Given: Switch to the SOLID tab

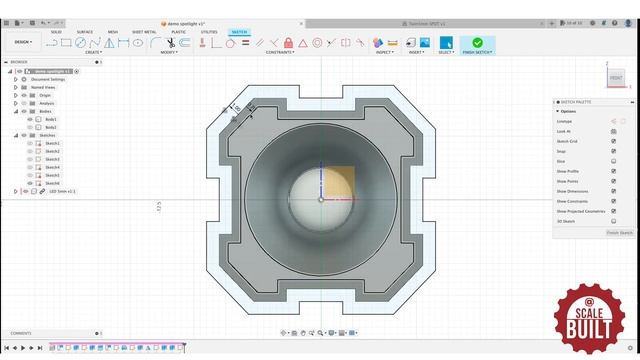Looking at the screenshot, I should [56, 32].
